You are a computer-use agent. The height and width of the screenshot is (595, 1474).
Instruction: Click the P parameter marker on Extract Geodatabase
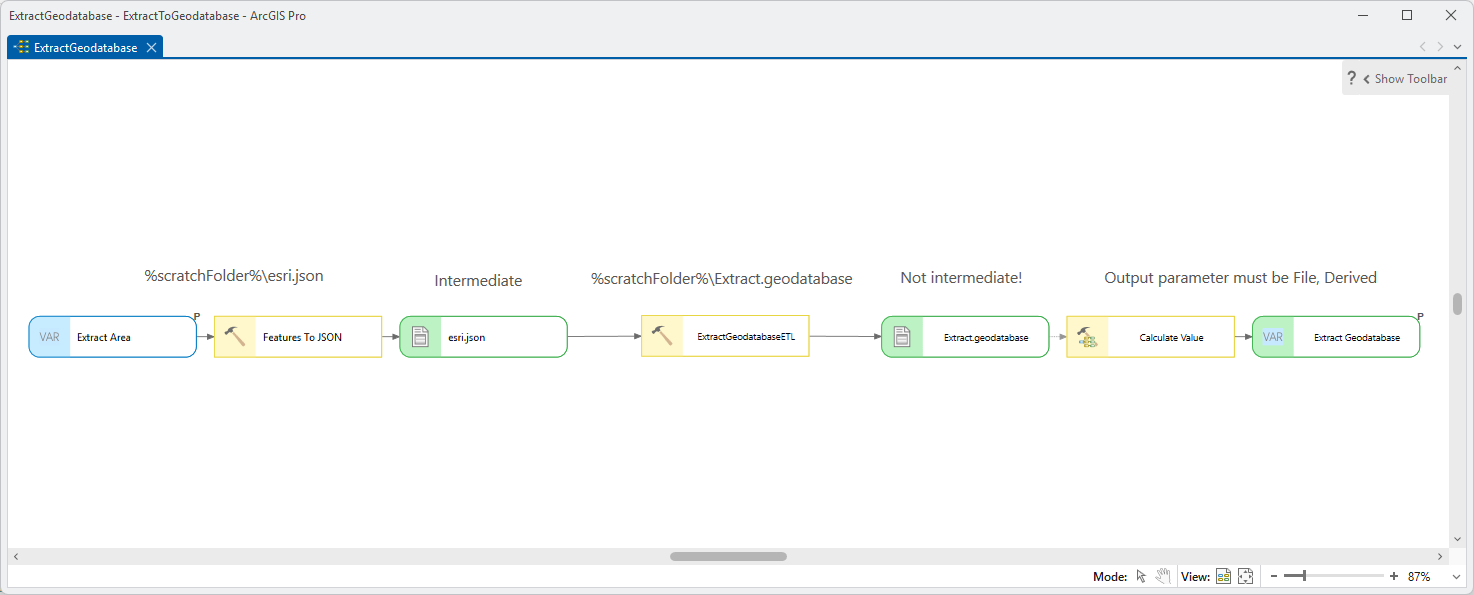click(x=1420, y=316)
